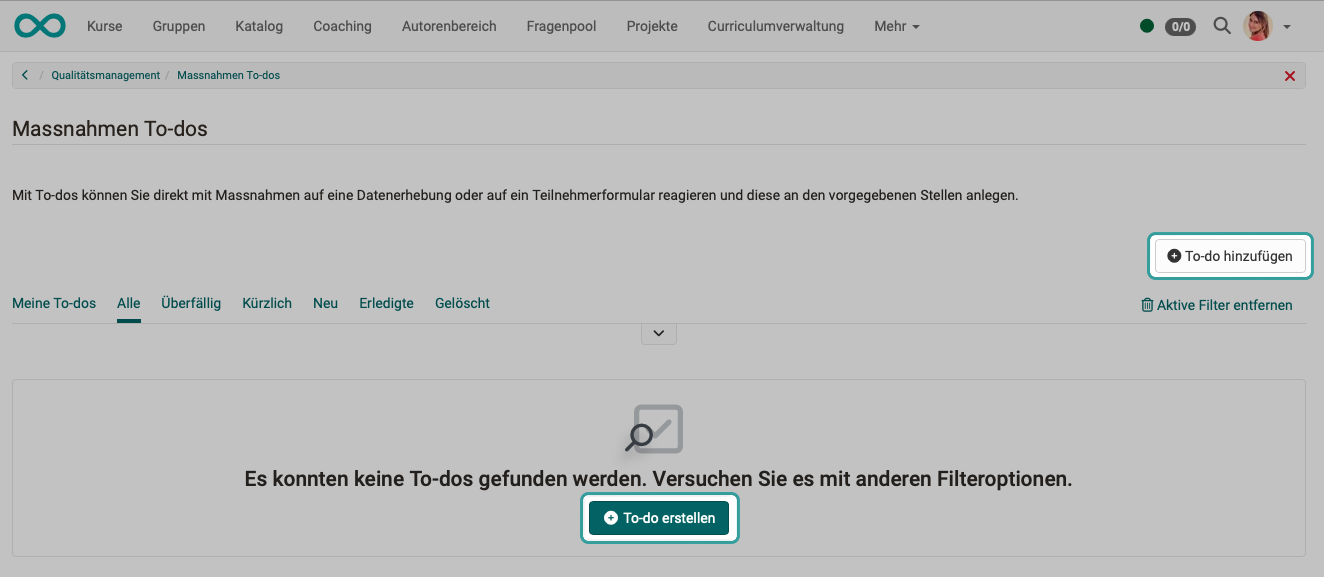Check the 0/0 task counter badge
The width and height of the screenshot is (1324, 577).
1180,27
